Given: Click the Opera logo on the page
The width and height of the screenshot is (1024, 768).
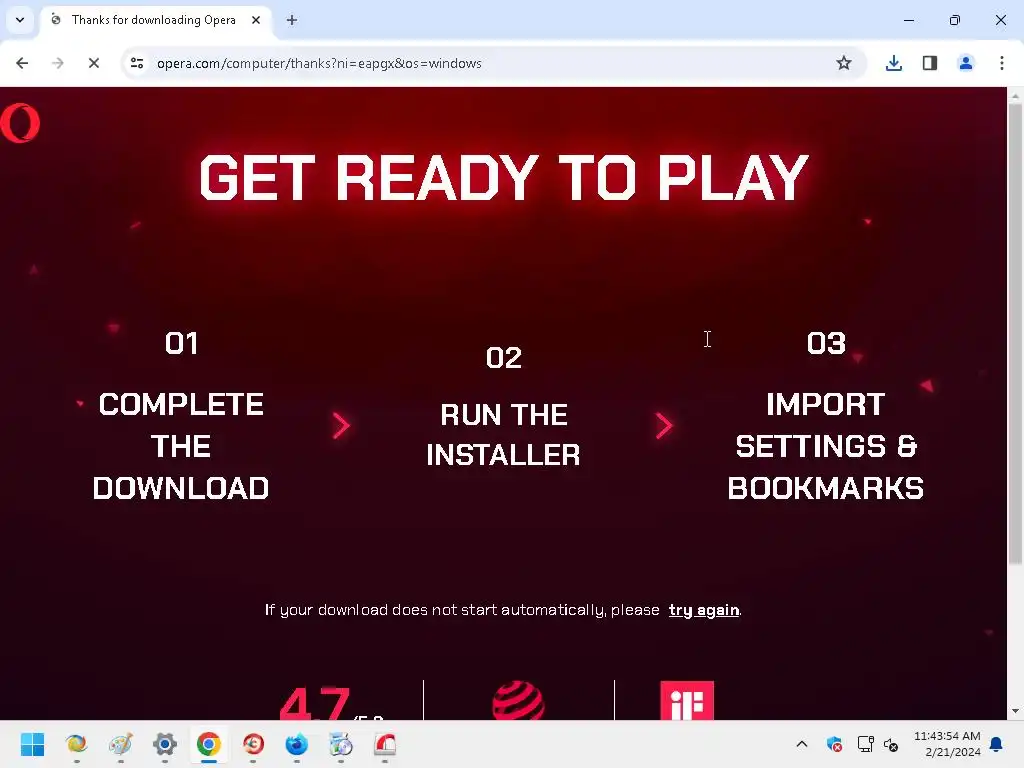Looking at the screenshot, I should coord(20,123).
